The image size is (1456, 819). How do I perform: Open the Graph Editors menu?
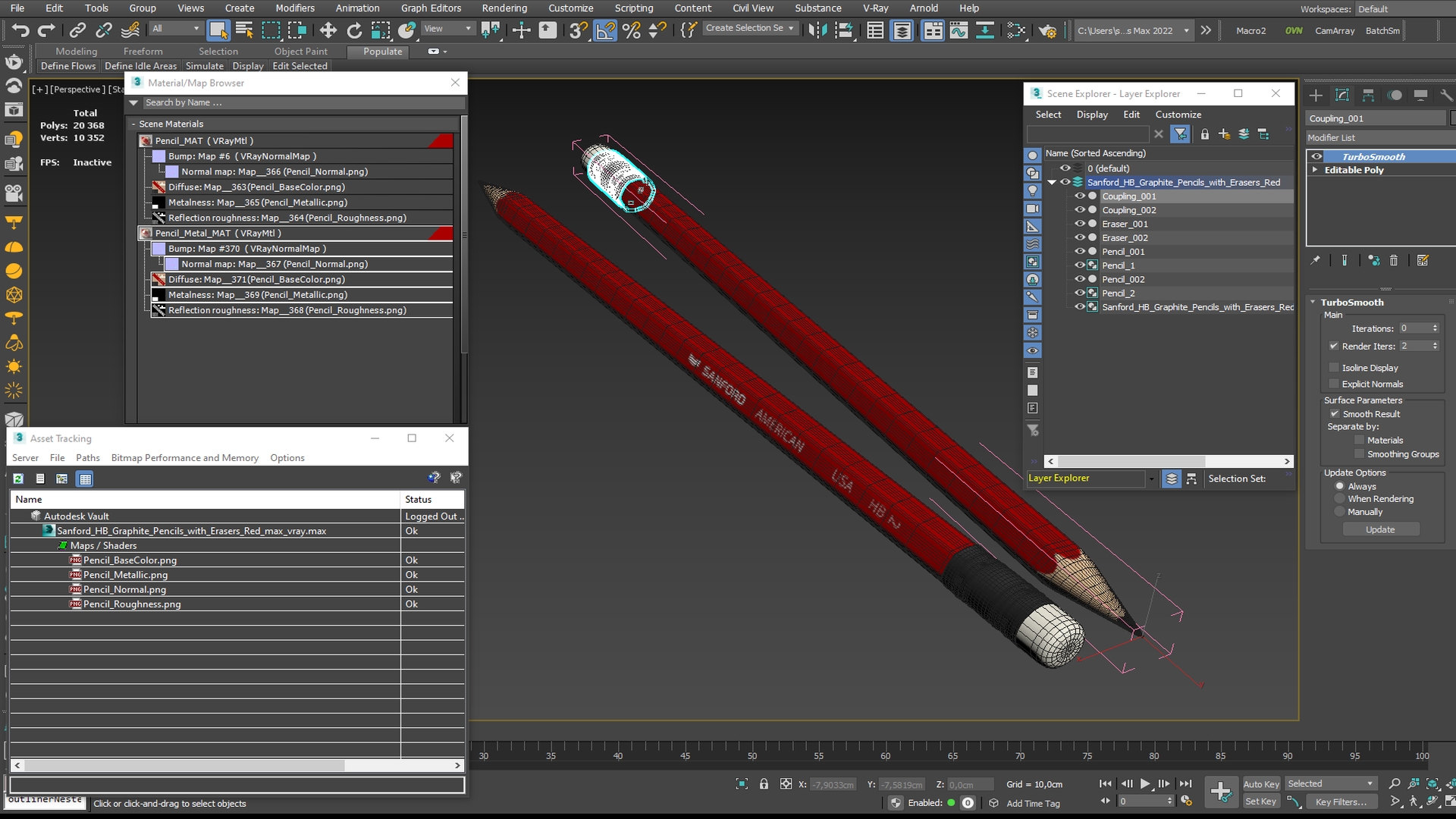(x=431, y=8)
